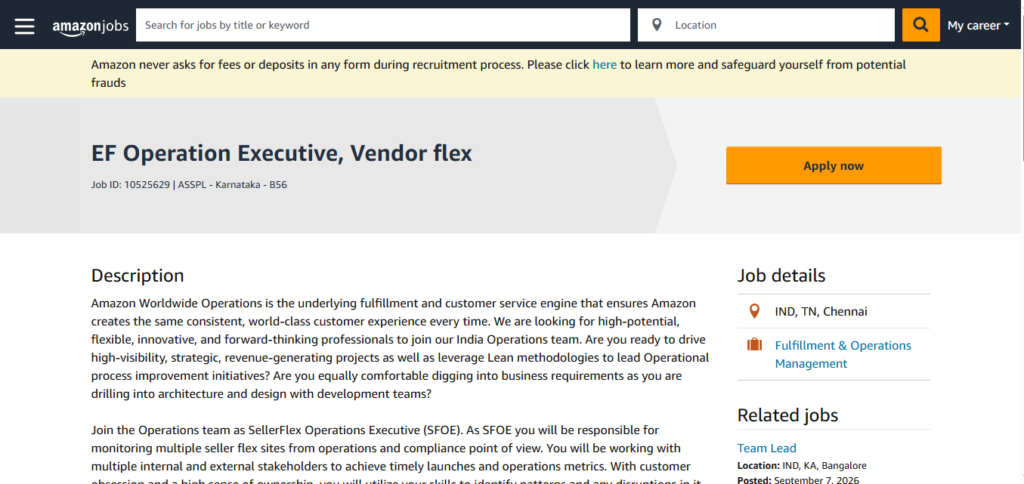Image resolution: width=1024 pixels, height=484 pixels.
Task: Click the Location: IND, KA, Bangalore text
Action: (802, 466)
